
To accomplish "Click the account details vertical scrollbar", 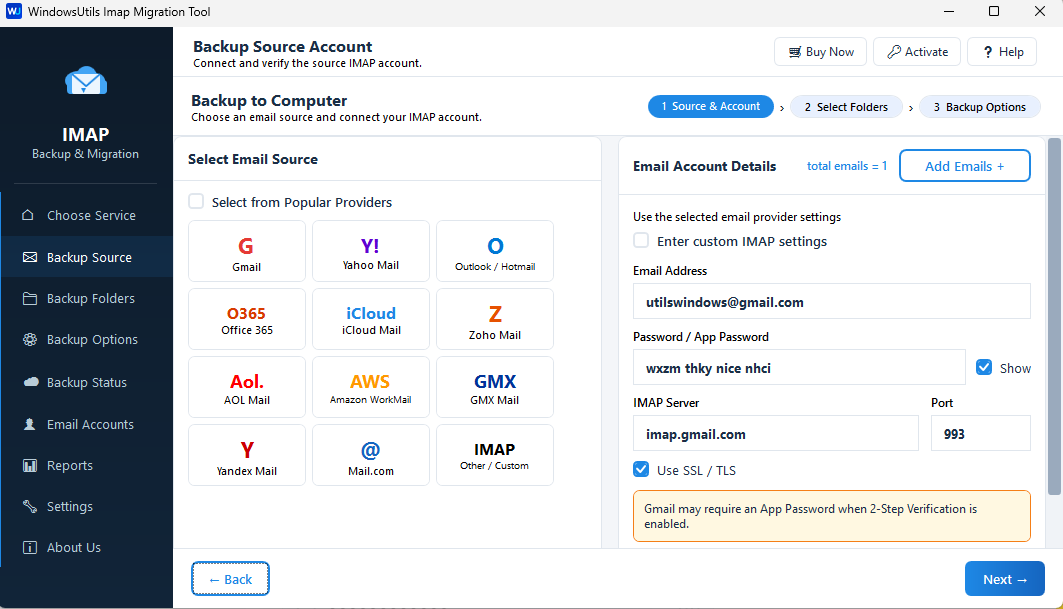I will 1054,317.
